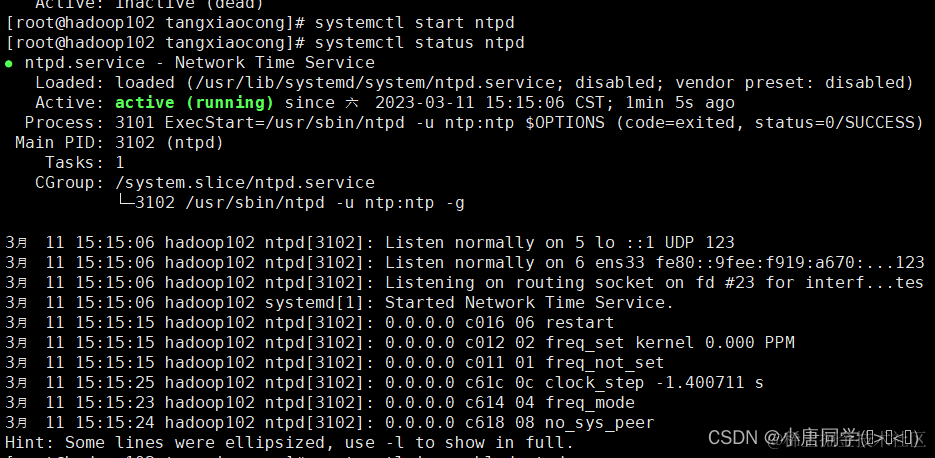The image size is (935, 458).
Task: Click the 'Loaded: loaded' unit file path line
Action: coord(474,83)
